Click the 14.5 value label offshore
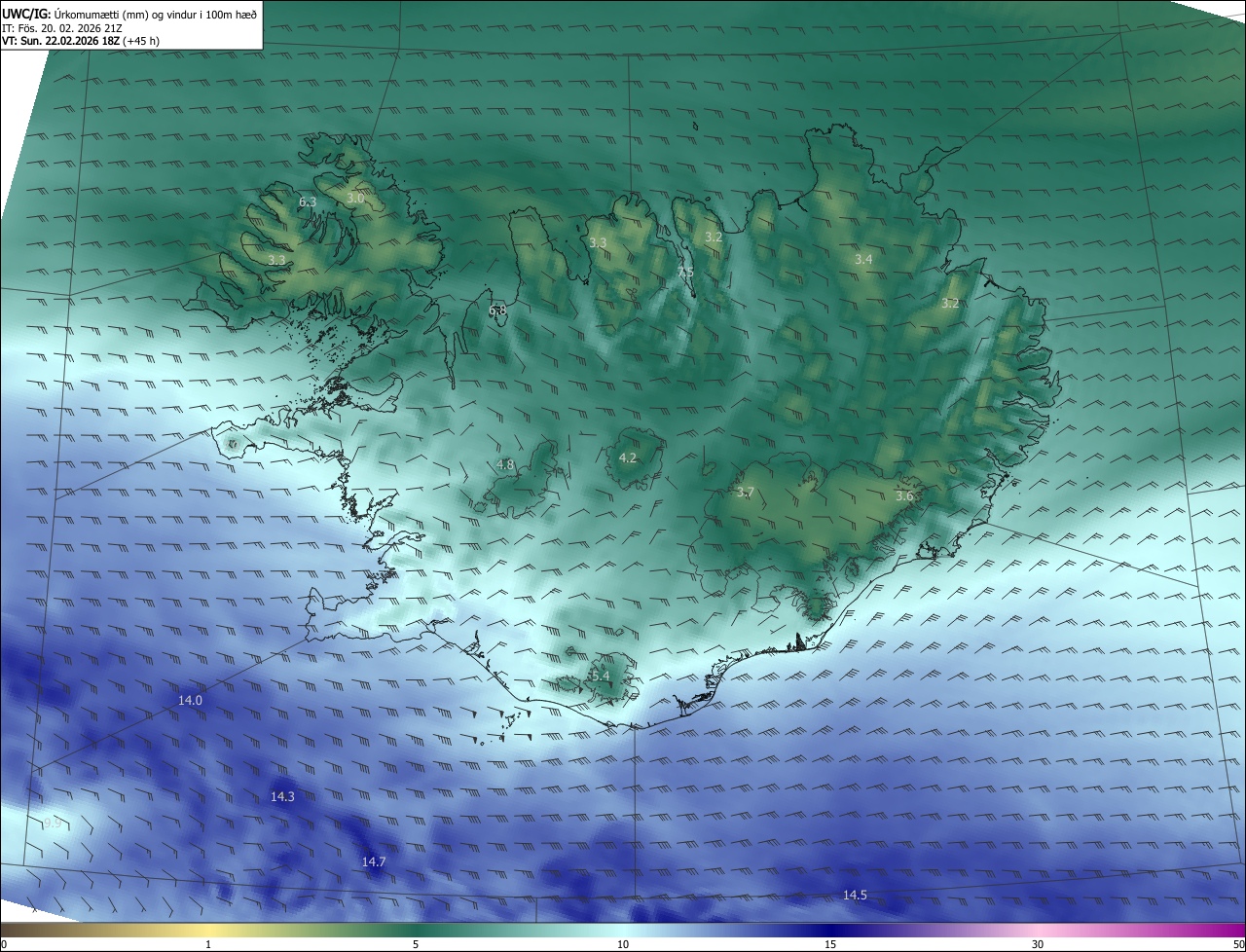The width and height of the screenshot is (1246, 952). (x=855, y=895)
